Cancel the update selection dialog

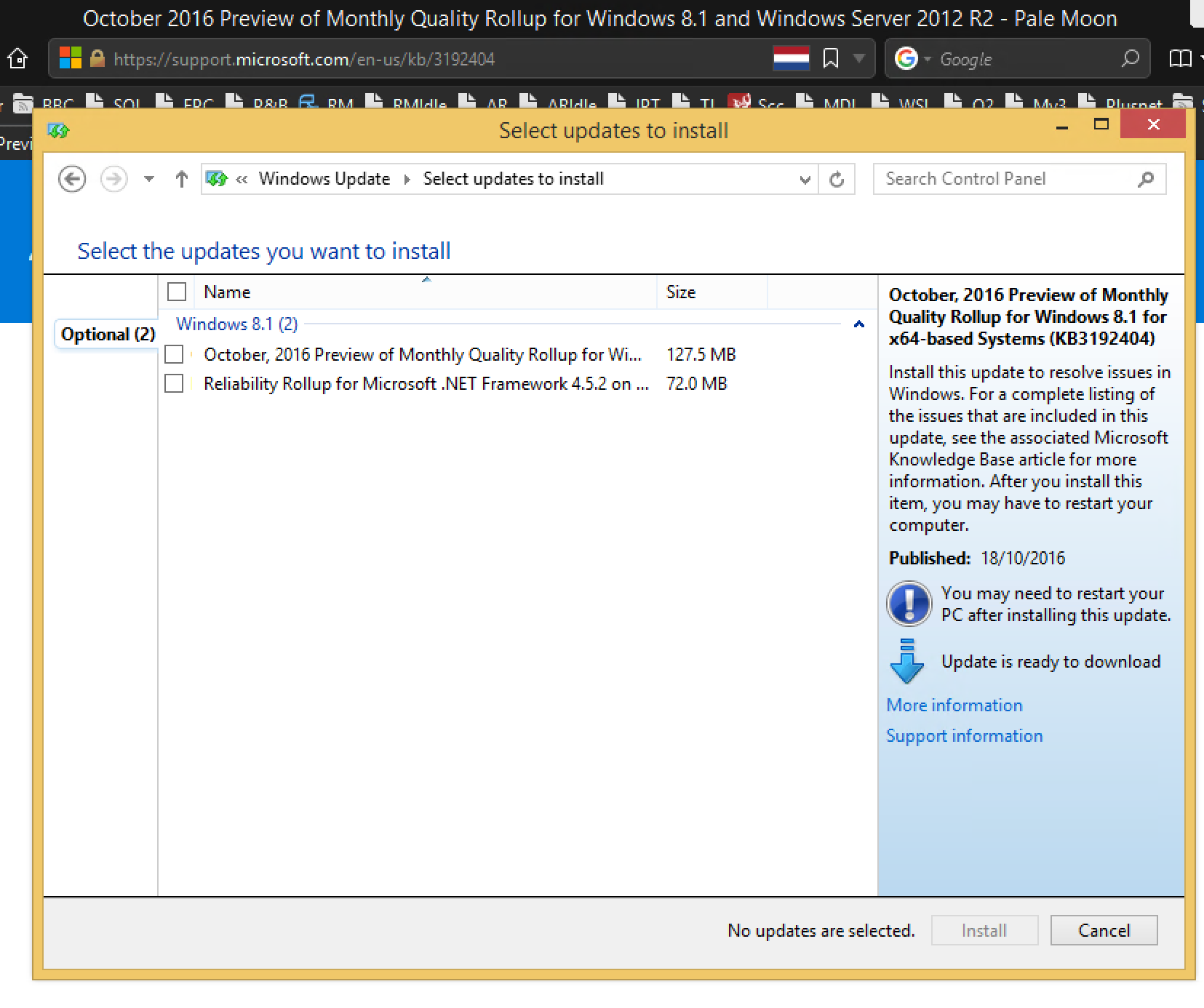click(x=1104, y=930)
